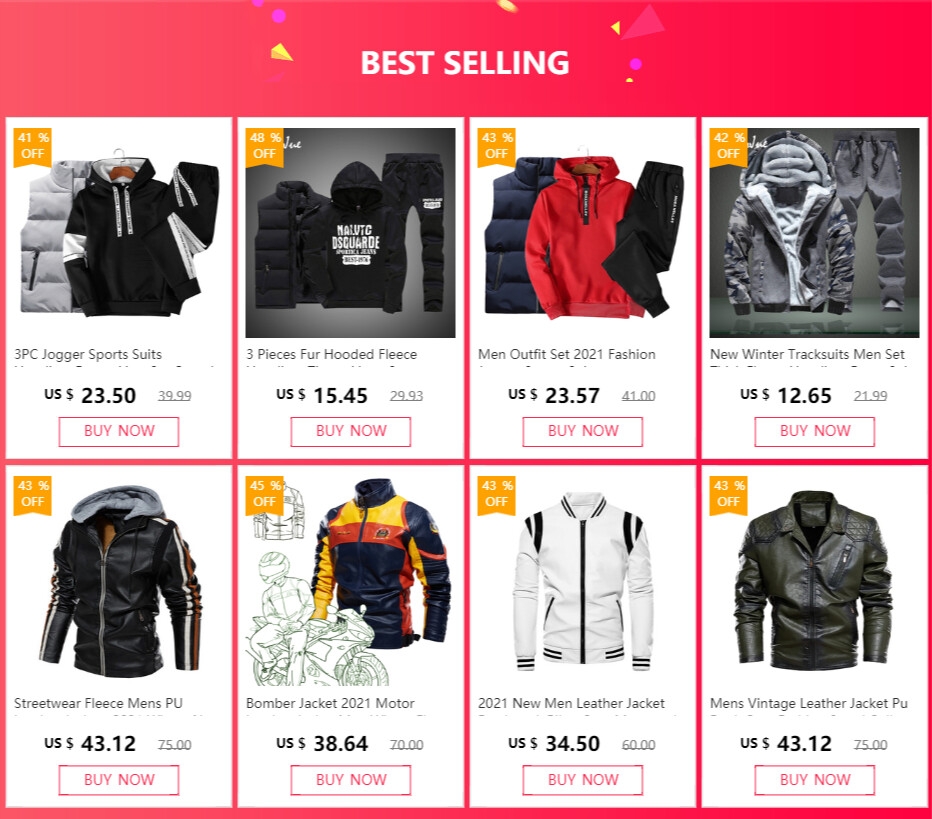Click the 41% OFF badge on the jogger suit
The height and width of the screenshot is (819, 932).
32,146
